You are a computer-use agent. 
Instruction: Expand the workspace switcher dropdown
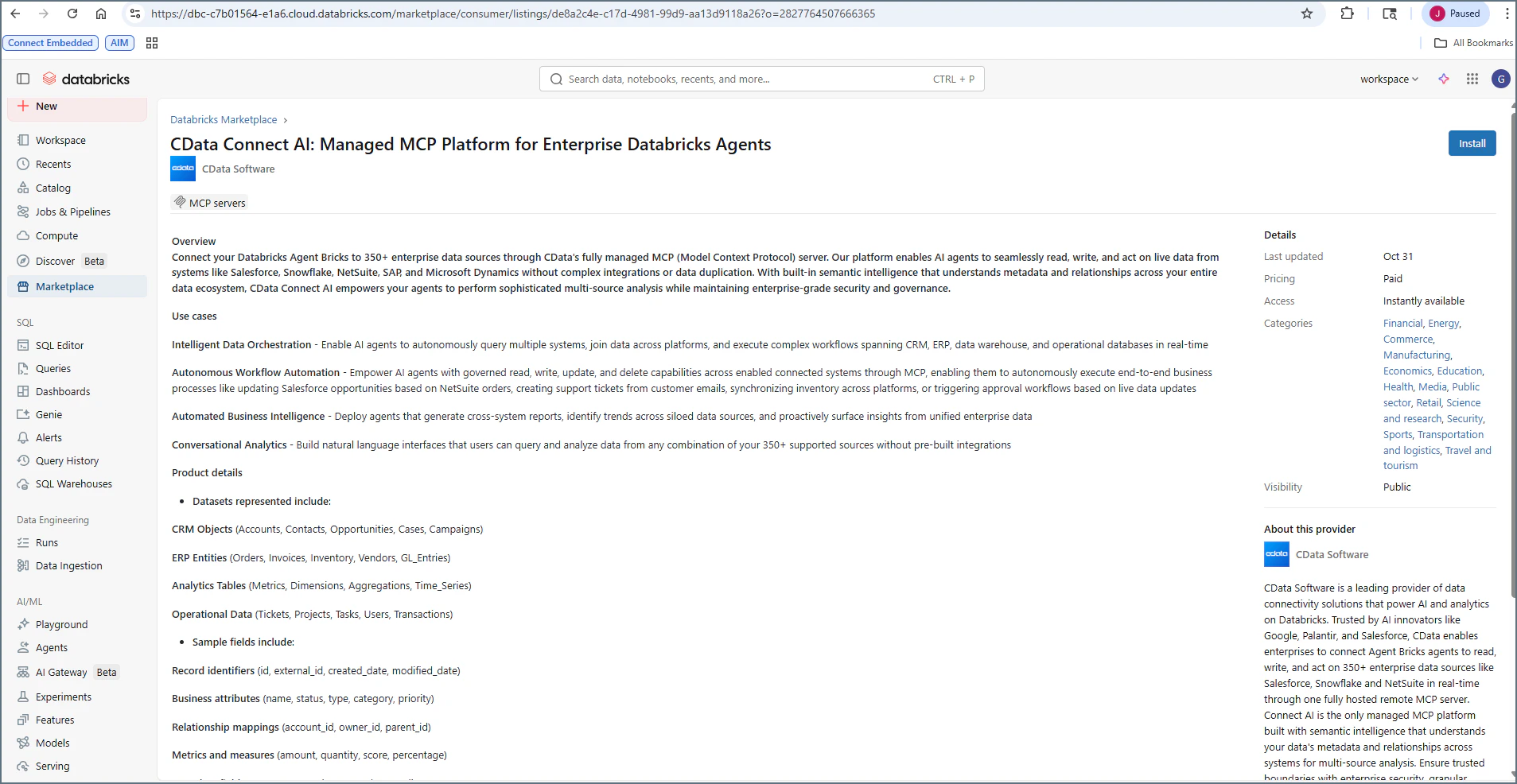(1389, 79)
